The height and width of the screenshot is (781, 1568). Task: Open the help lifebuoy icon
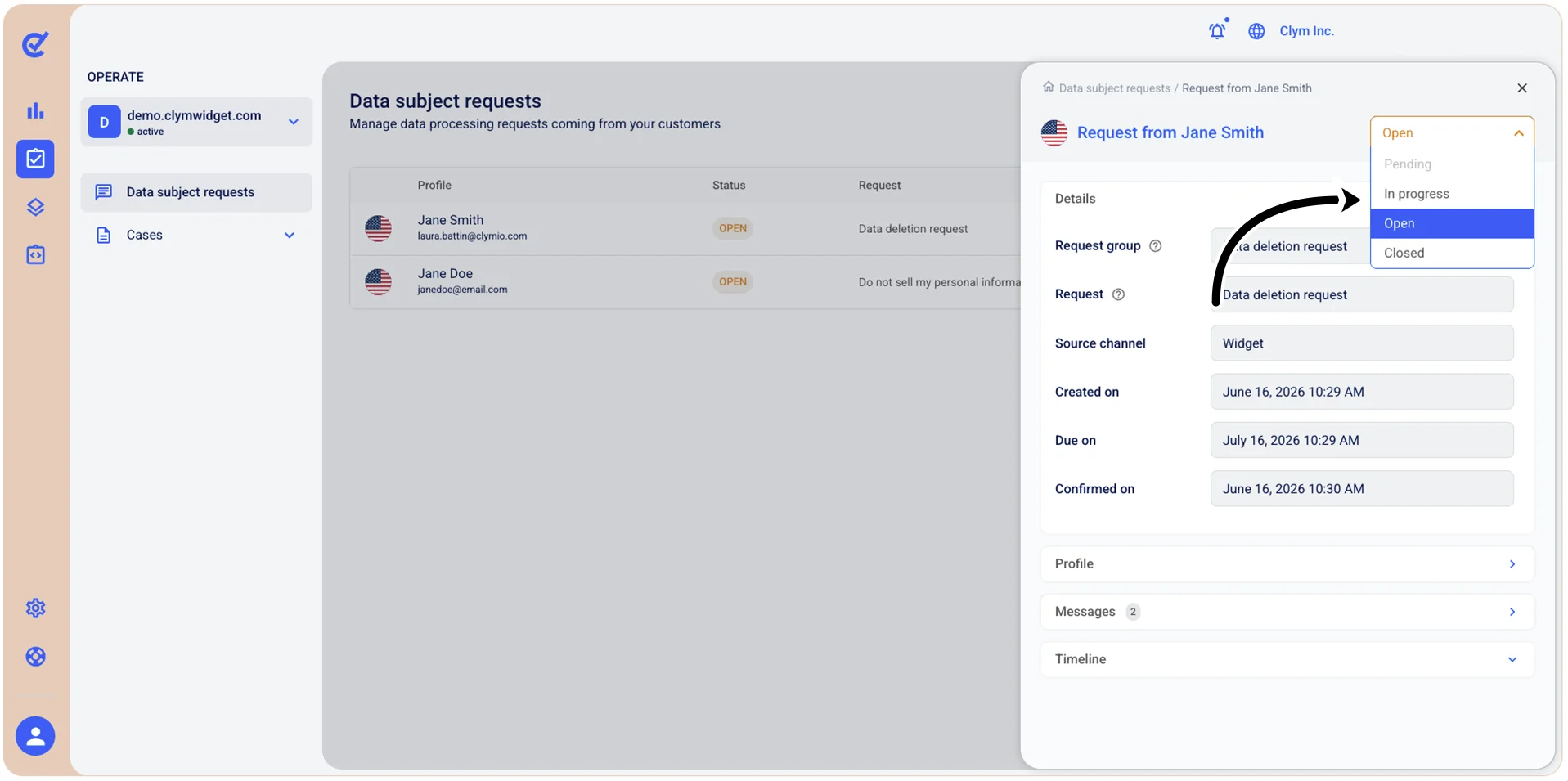35,657
